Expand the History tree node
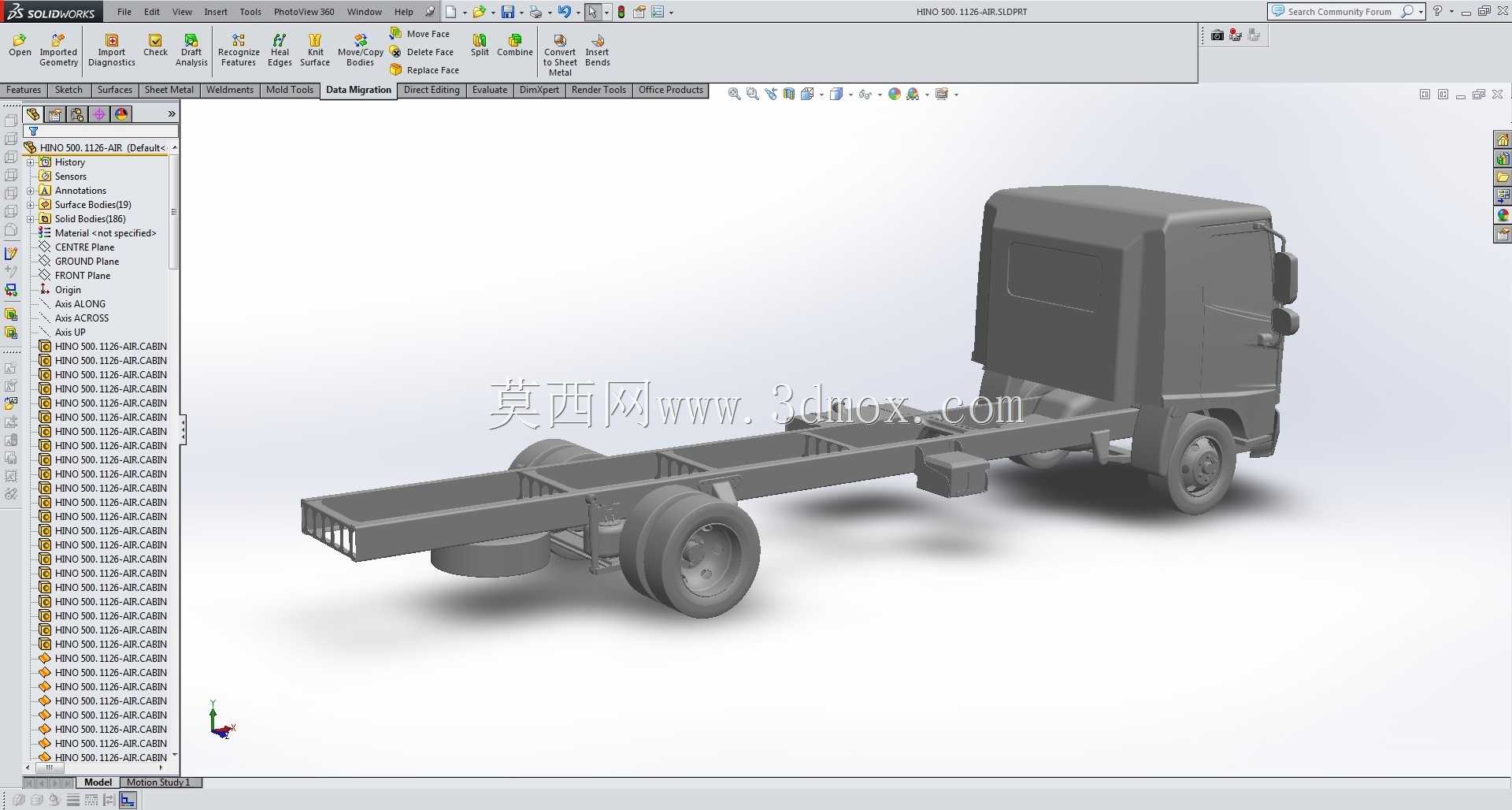1512x810 pixels. [31, 162]
